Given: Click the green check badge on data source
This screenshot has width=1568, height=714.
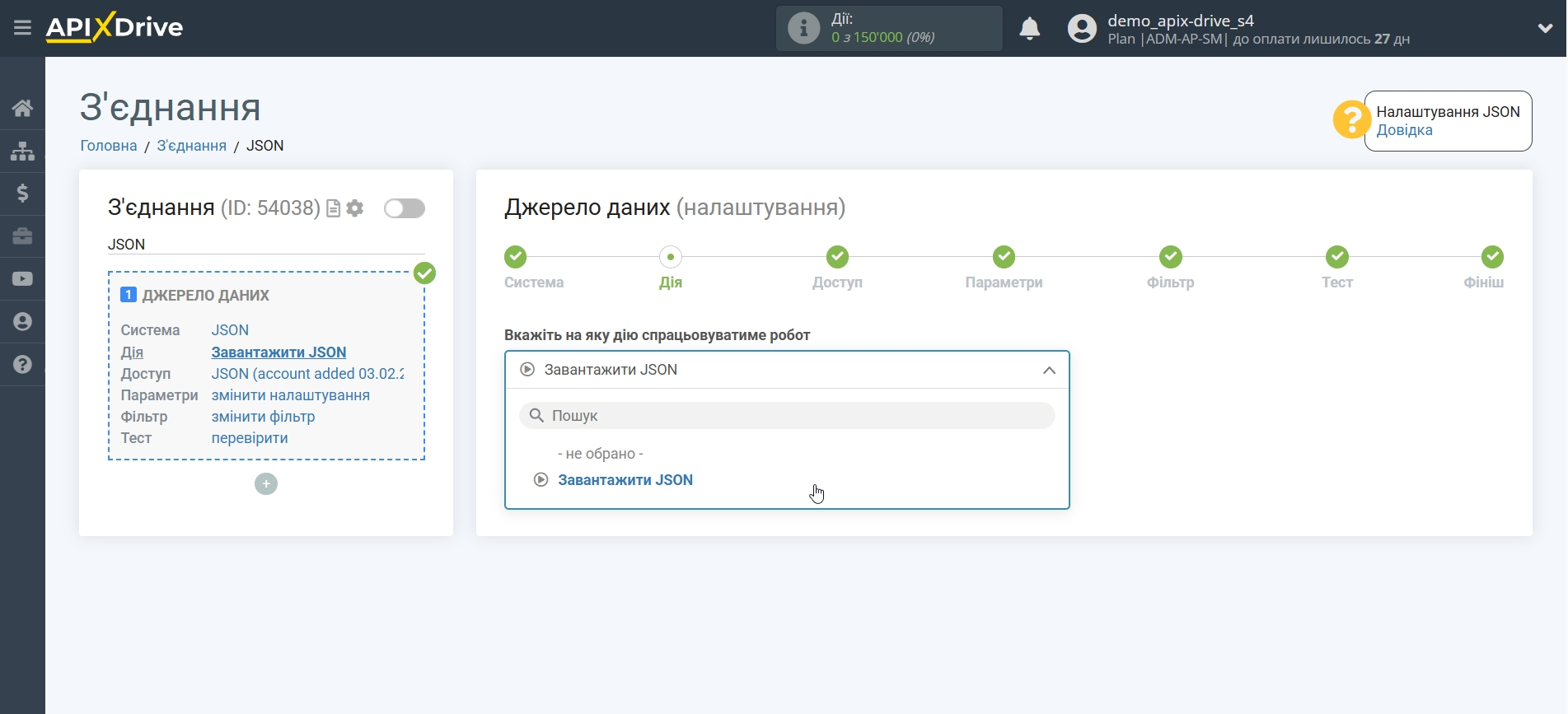Looking at the screenshot, I should tap(424, 273).
